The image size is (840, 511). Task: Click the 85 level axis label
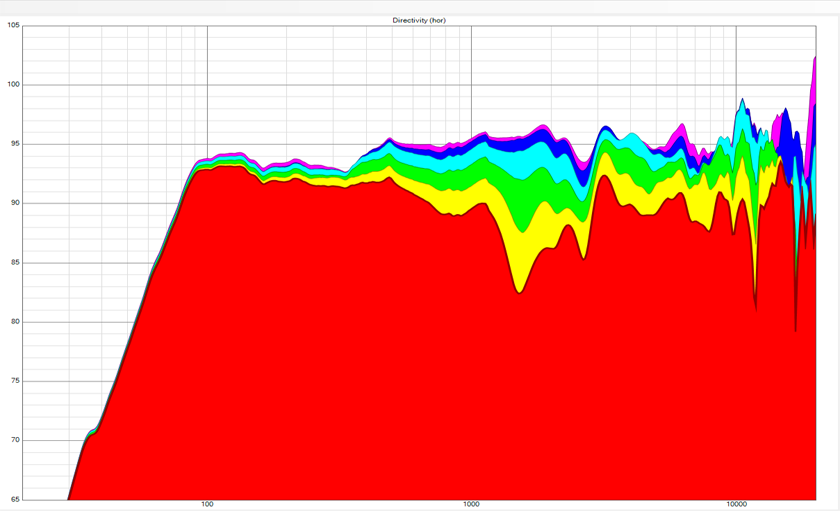point(15,262)
